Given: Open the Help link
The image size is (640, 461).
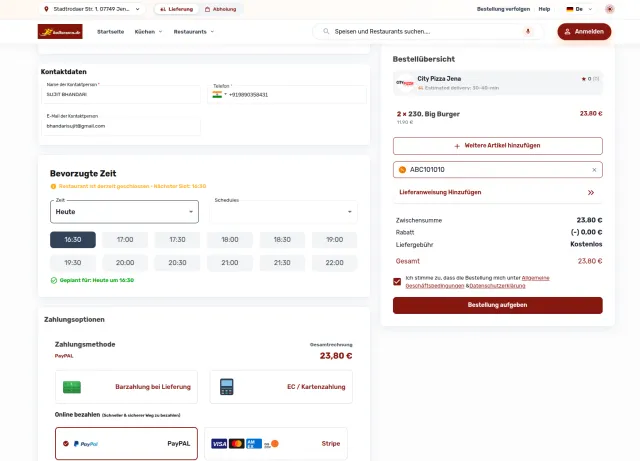Looking at the screenshot, I should point(544,9).
